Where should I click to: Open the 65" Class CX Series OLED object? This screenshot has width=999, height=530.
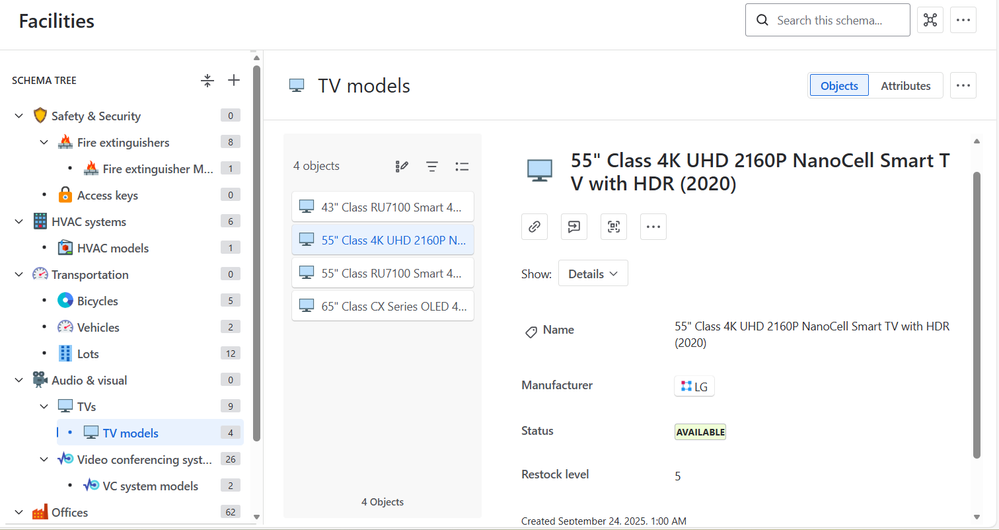[x=383, y=306]
